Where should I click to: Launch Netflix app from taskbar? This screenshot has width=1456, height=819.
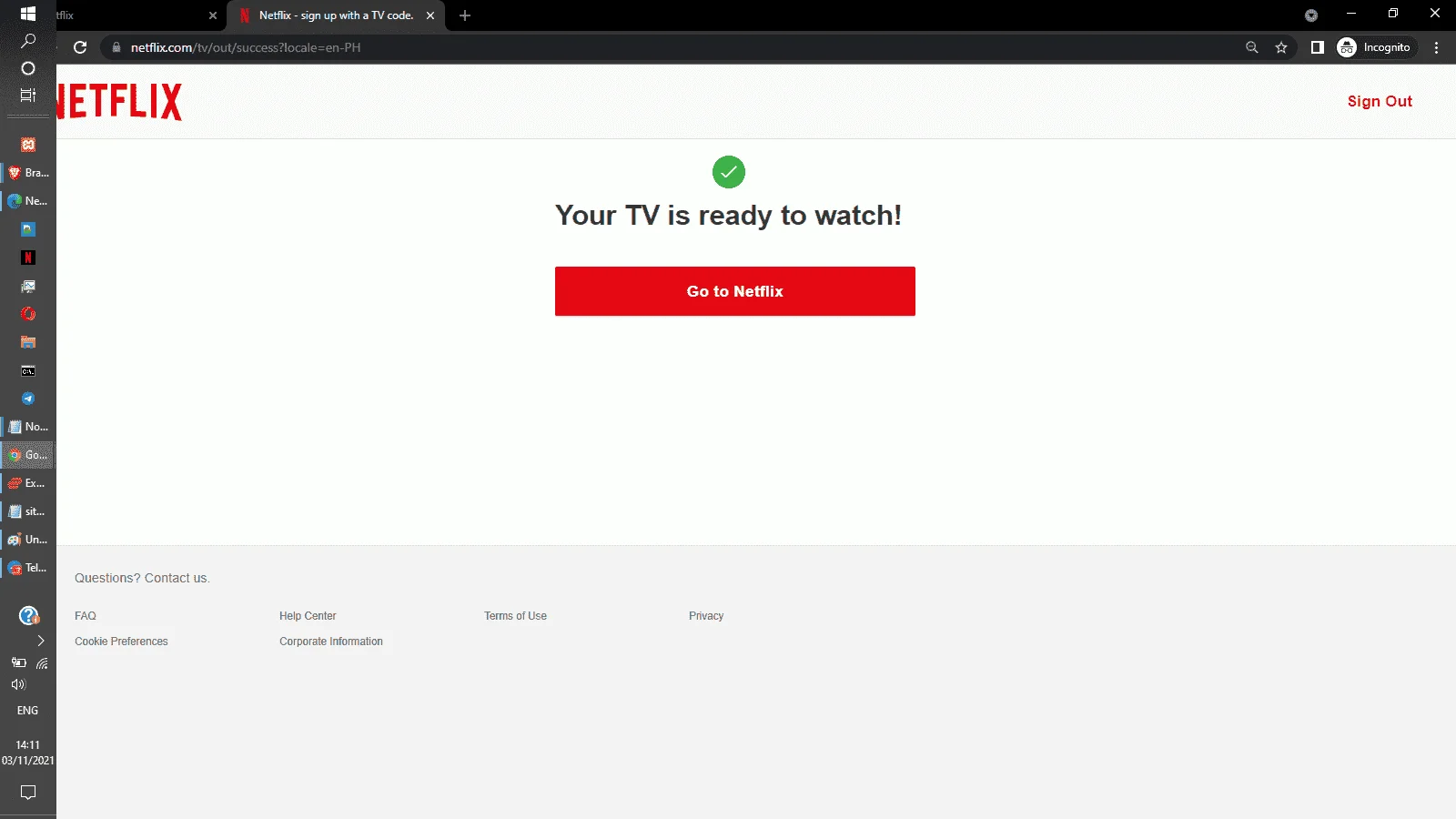click(28, 258)
